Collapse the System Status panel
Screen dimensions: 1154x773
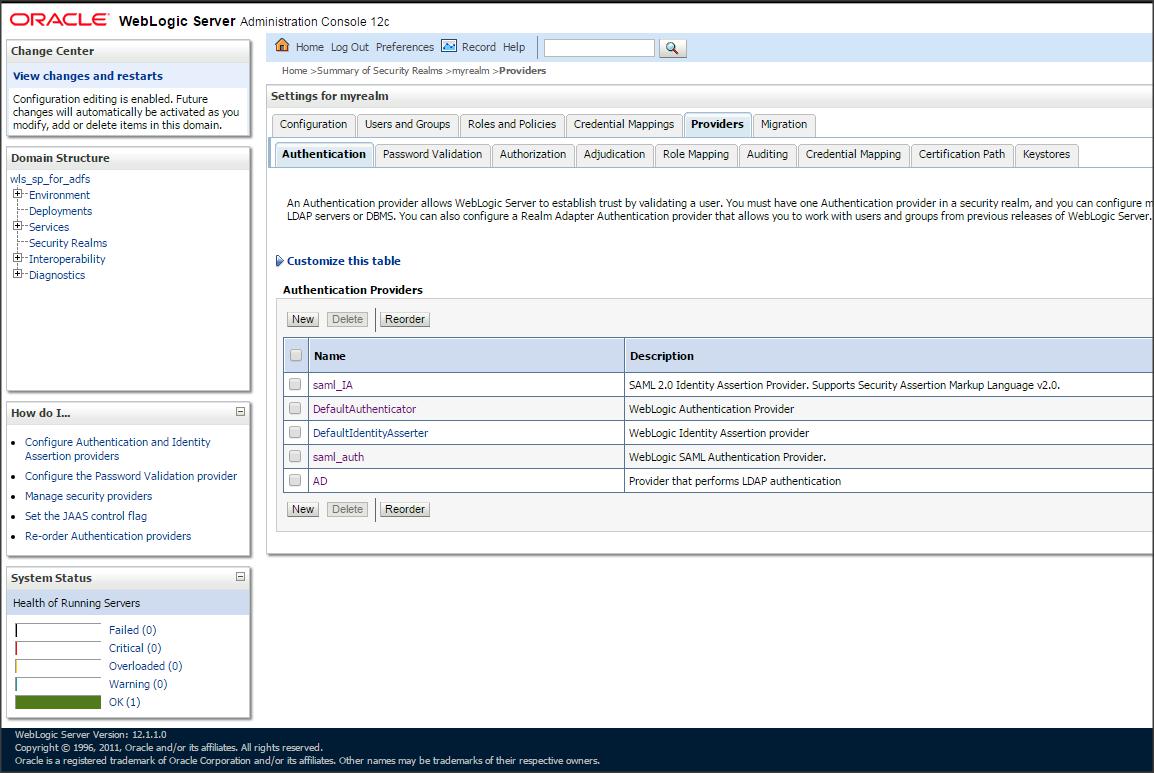pyautogui.click(x=240, y=577)
